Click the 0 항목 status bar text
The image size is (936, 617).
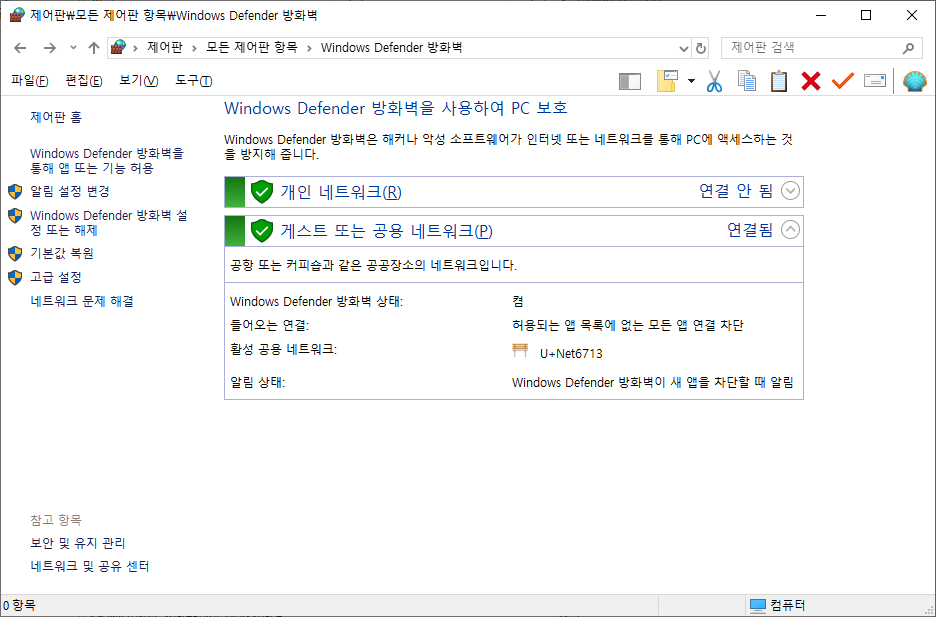[x=20, y=606]
